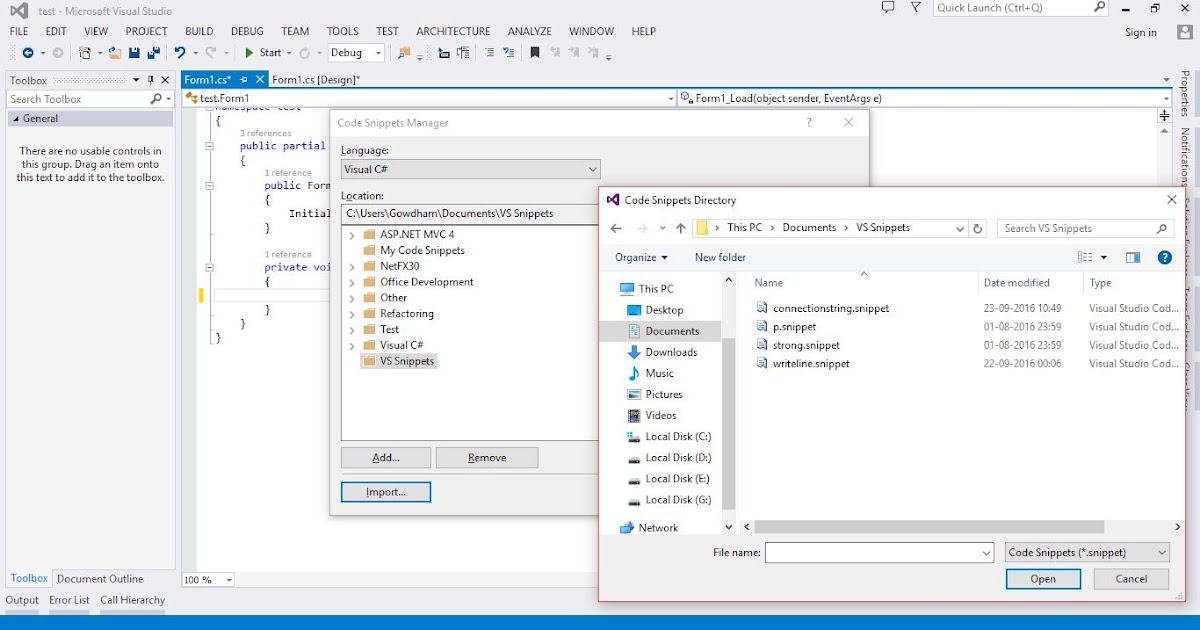Open Help via the blue question mark icon
Viewport: 1200px width, 630px height.
(x=1165, y=257)
